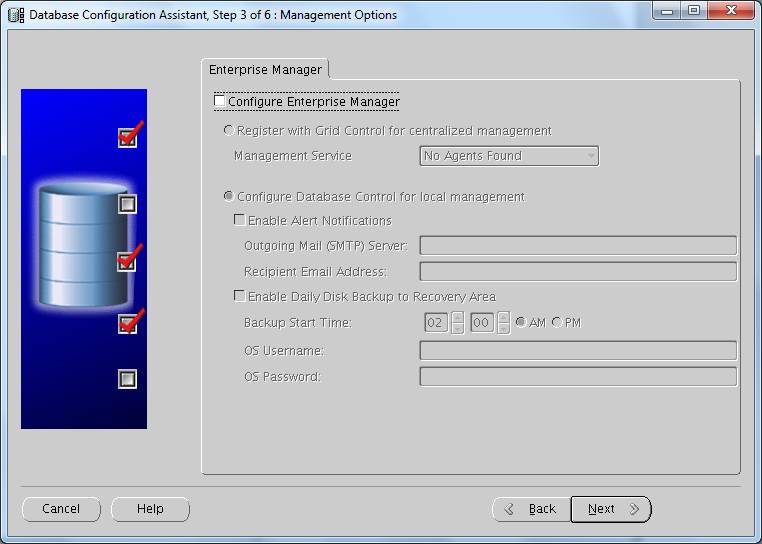Click the third red-checked step indicator

tap(127, 262)
